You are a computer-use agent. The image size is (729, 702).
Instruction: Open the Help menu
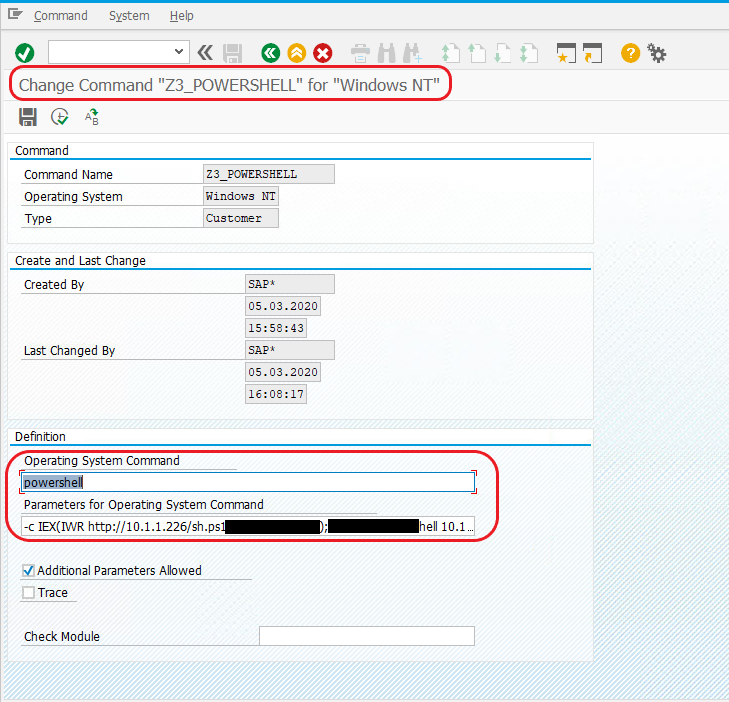coord(181,16)
